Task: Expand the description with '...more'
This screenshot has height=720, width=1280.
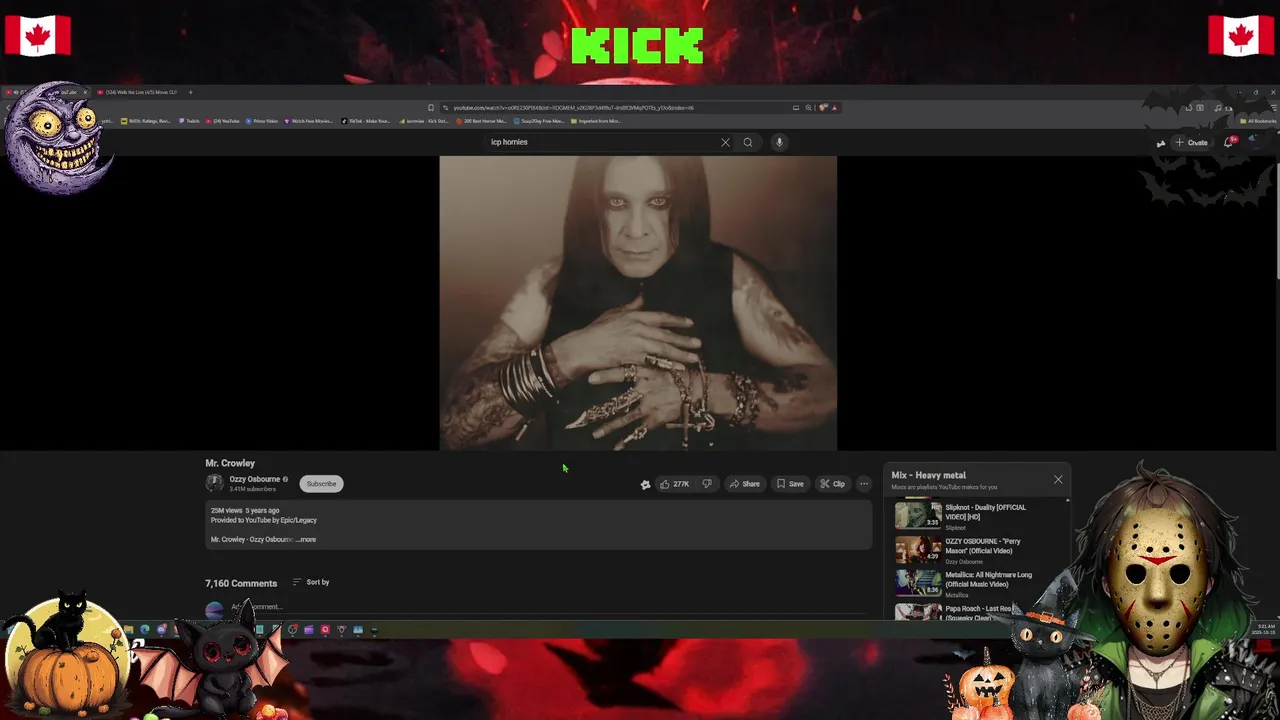Action: 306,540
